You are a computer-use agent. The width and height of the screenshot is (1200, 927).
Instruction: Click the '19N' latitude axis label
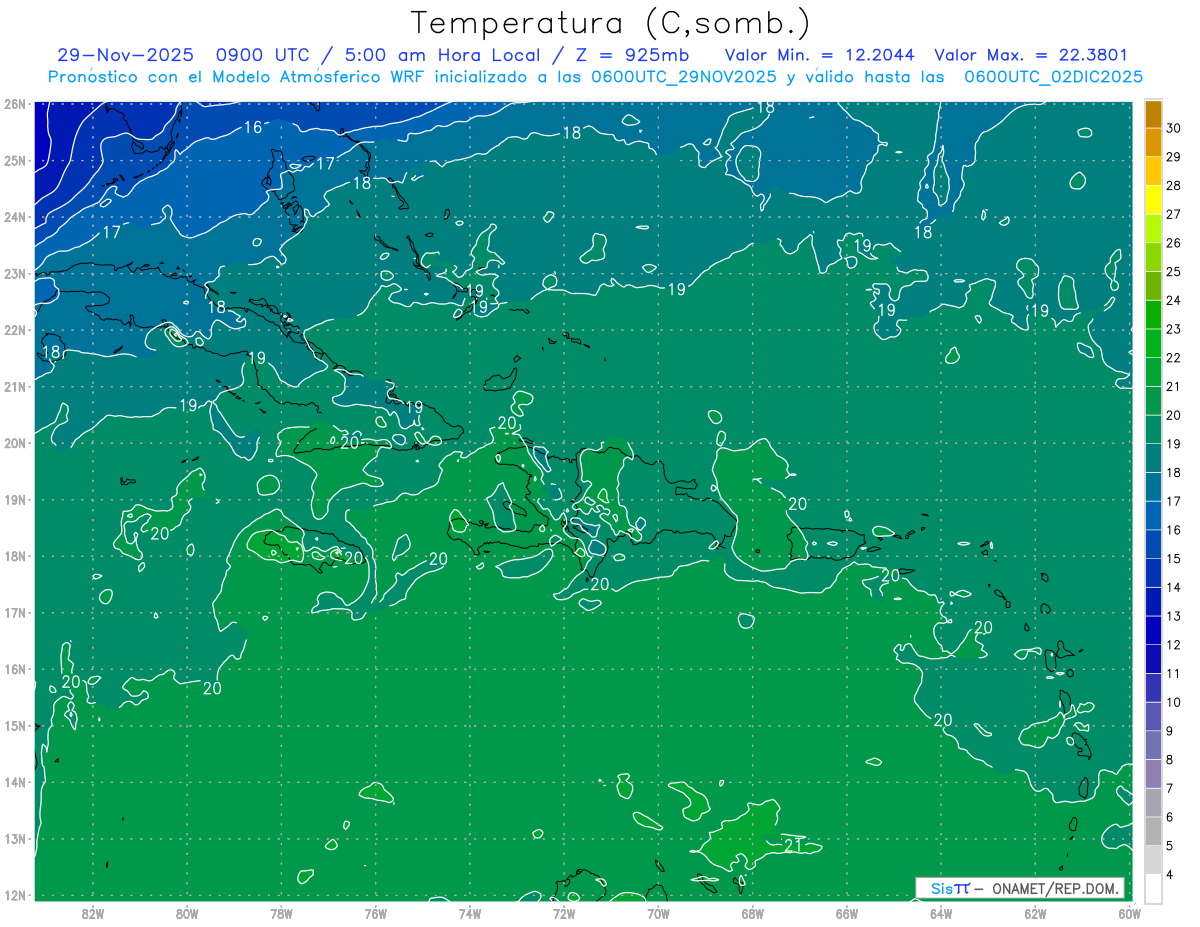click(14, 499)
